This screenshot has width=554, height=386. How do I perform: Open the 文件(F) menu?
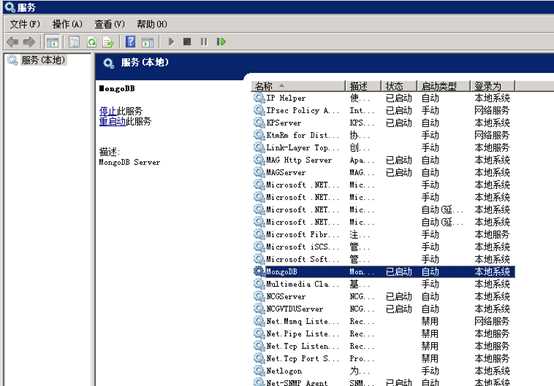[x=25, y=24]
